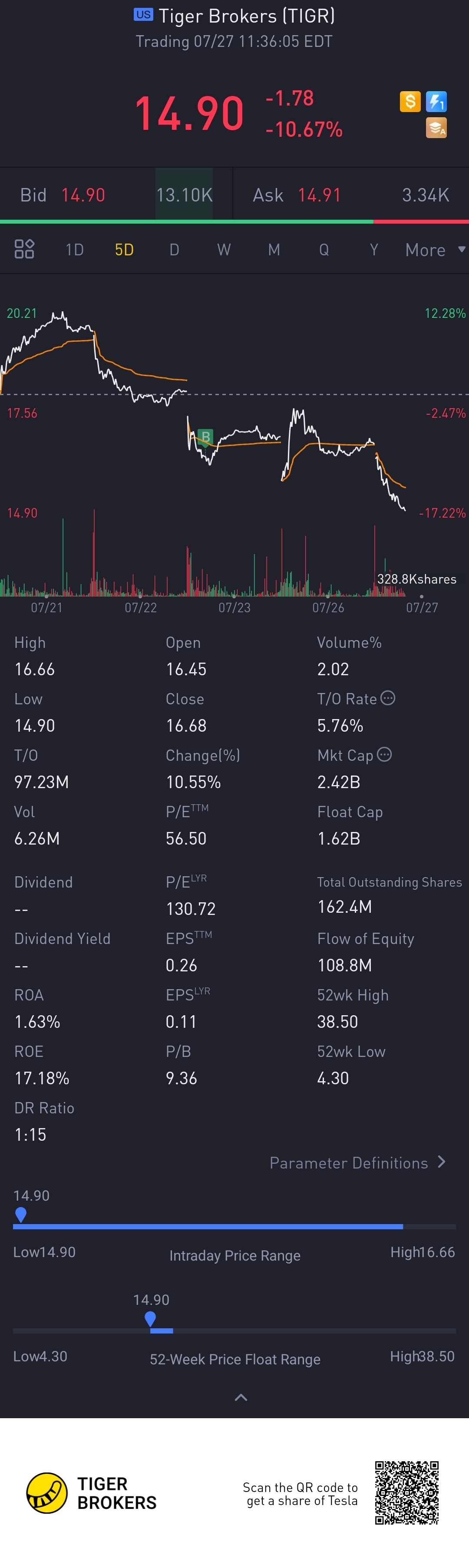Screen dimensions: 469x1568
Task: Tap the Intraday Price Range marker
Action: (21, 1215)
